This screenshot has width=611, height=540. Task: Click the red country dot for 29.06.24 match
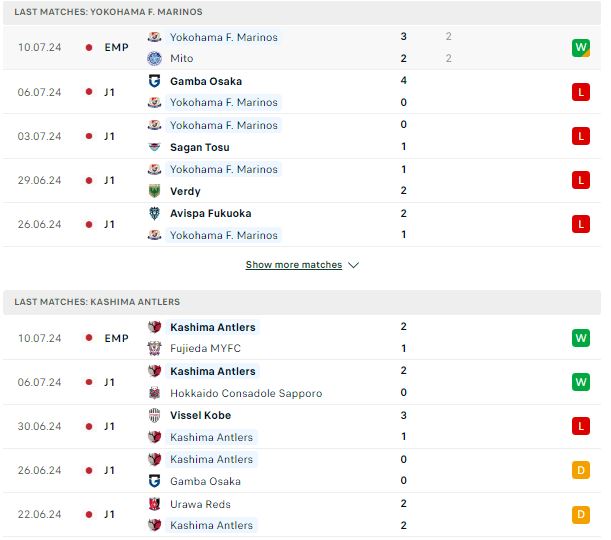point(89,180)
